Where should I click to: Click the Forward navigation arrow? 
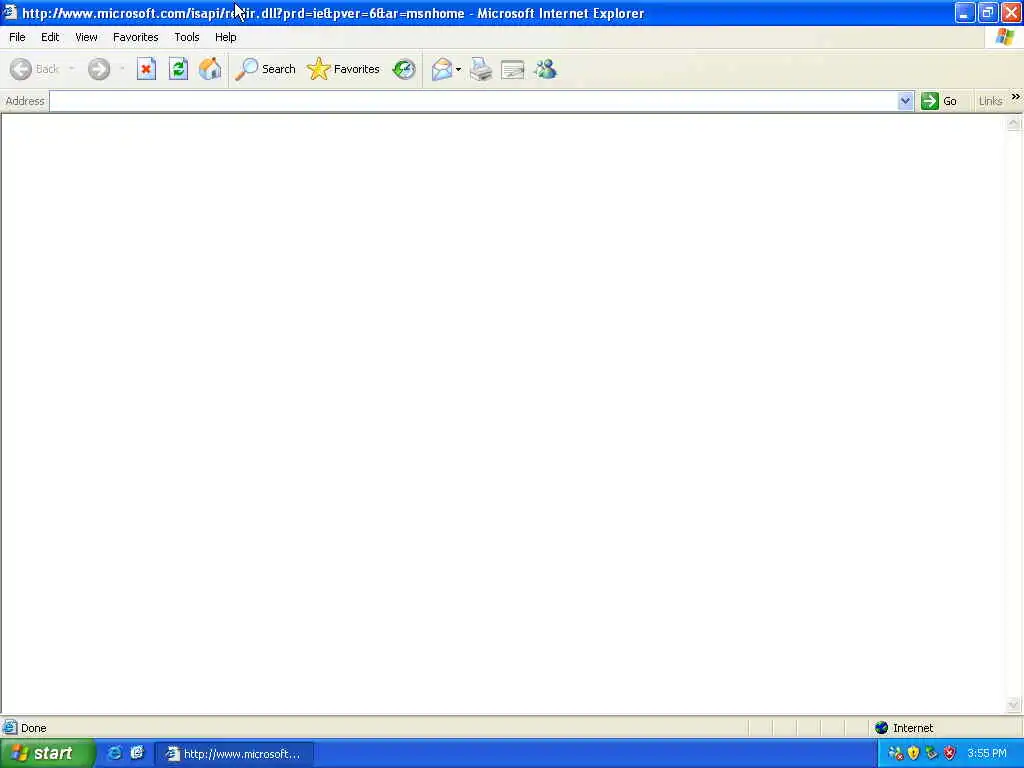pos(99,69)
